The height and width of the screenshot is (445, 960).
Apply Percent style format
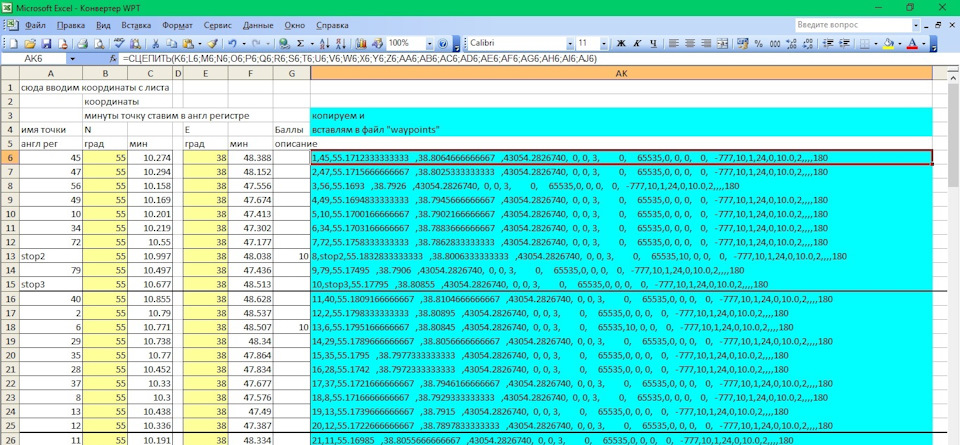point(759,44)
